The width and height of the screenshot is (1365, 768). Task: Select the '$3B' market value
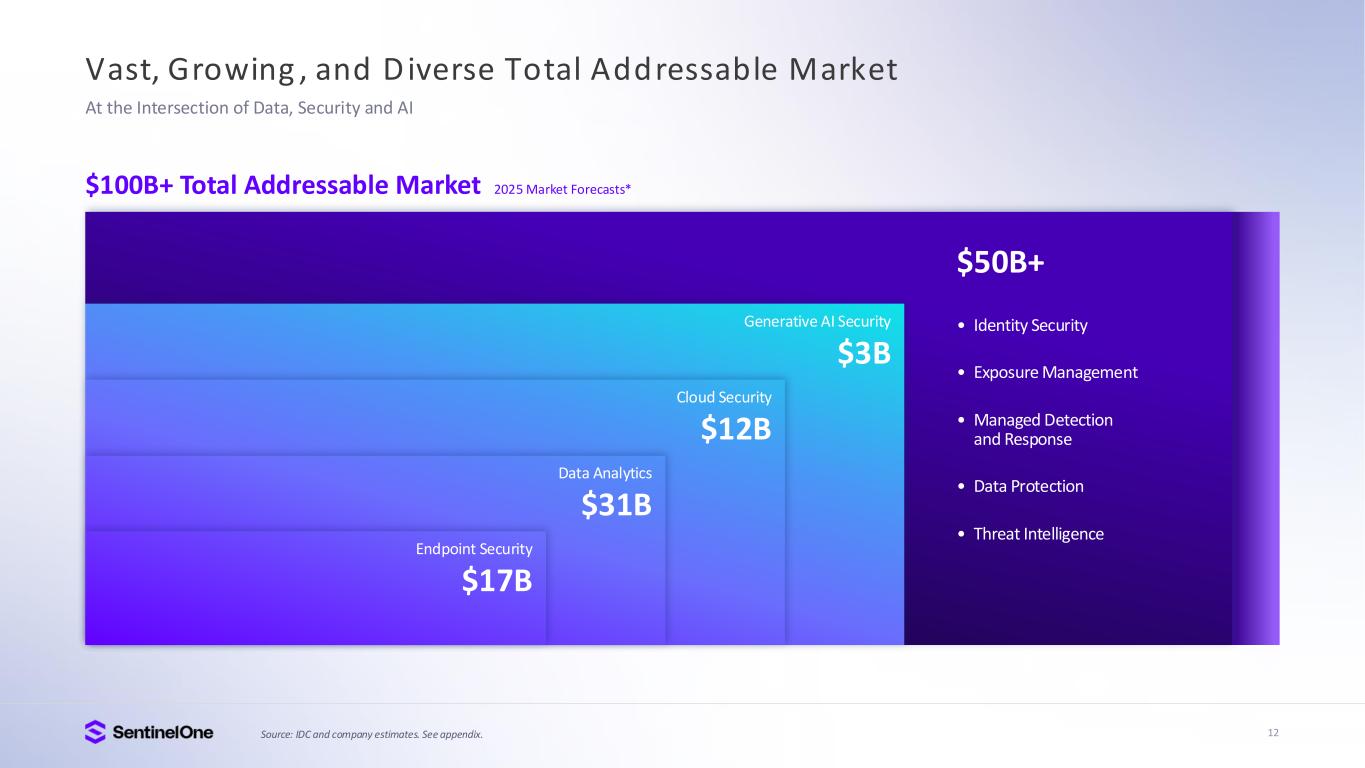(x=864, y=353)
